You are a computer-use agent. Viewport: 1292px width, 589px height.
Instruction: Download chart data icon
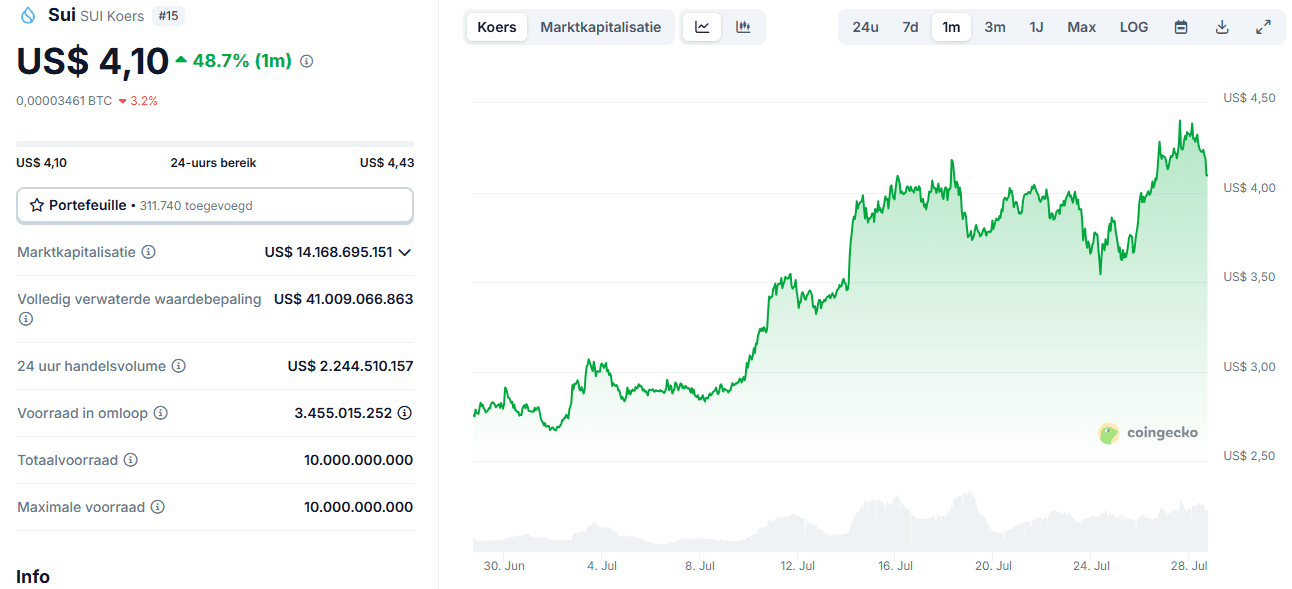click(x=1222, y=27)
